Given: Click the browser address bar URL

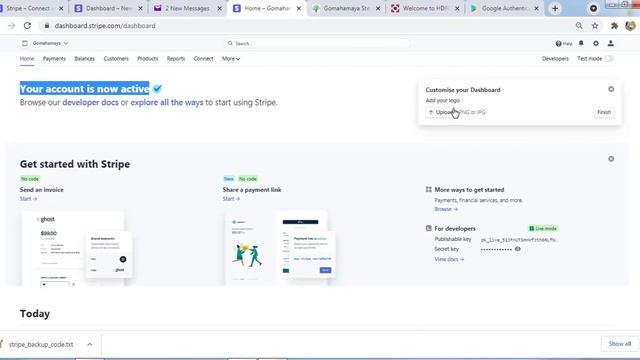Looking at the screenshot, I should coord(105,26).
